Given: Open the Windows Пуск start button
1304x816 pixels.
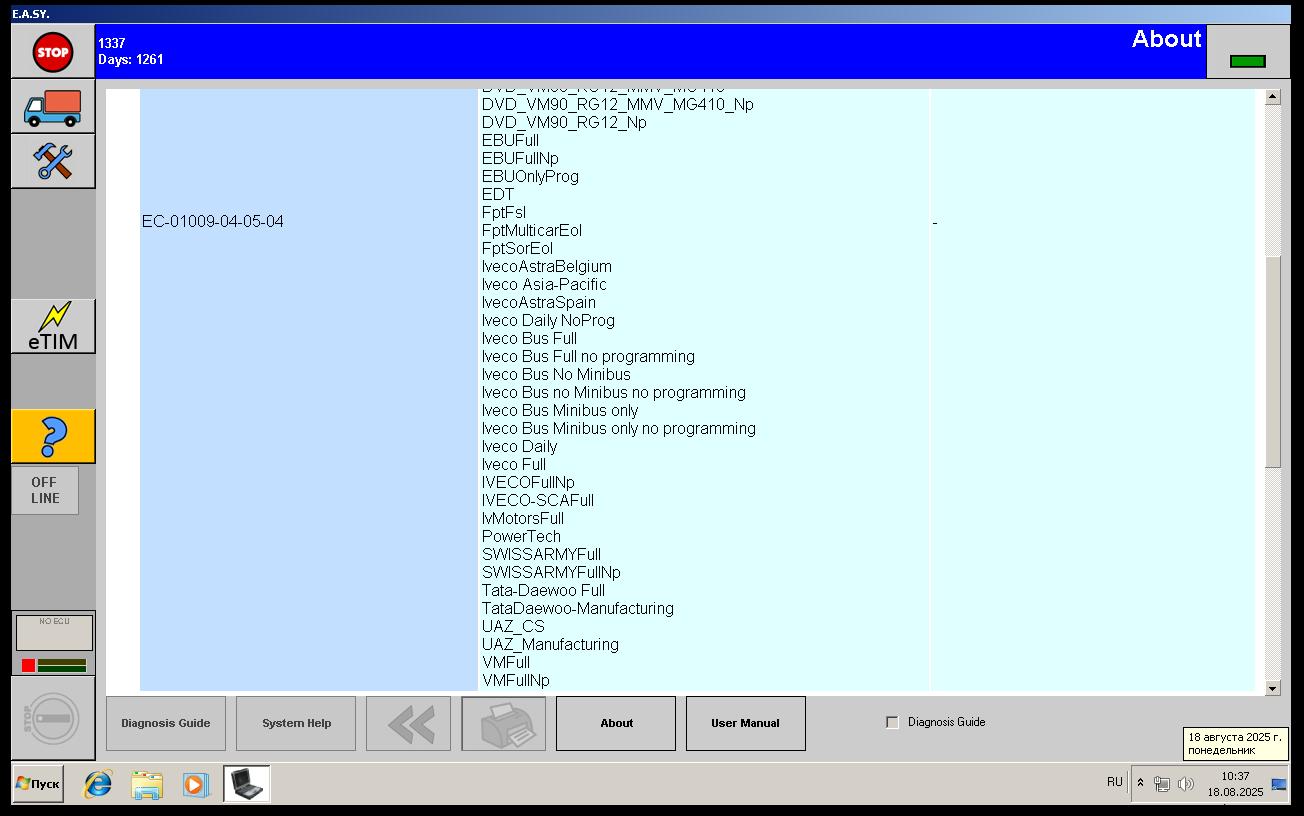Looking at the screenshot, I should 38,784.
